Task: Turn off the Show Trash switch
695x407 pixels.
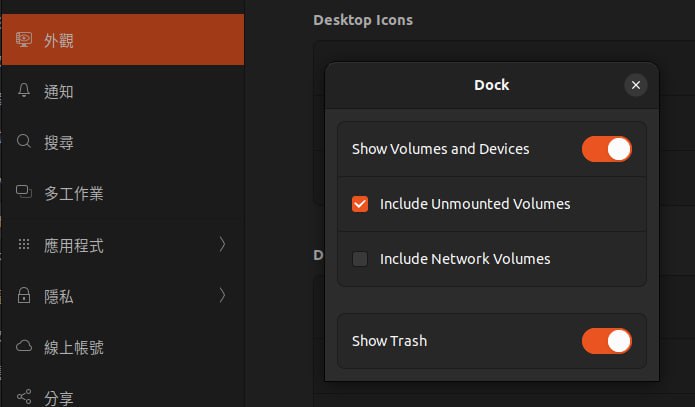Action: 606,341
